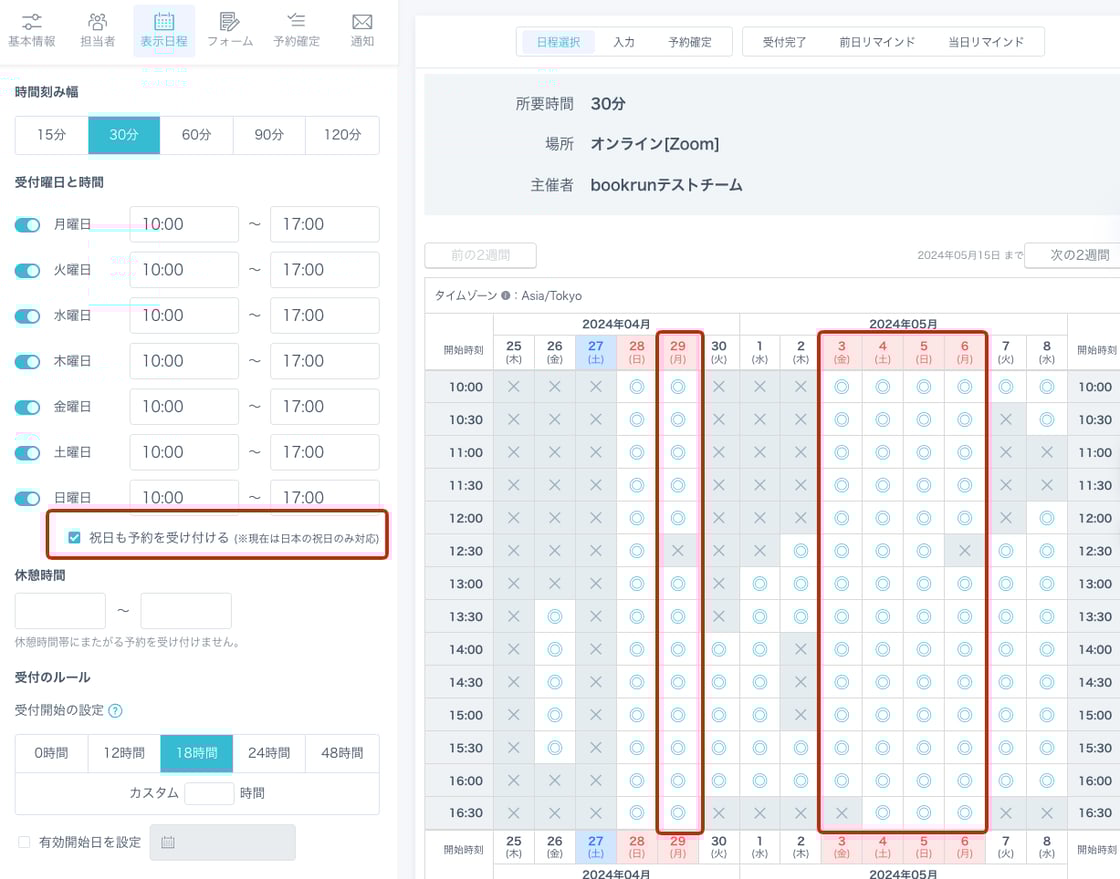Open the フォーム form icon
The width and height of the screenshot is (1120, 879).
[x=230, y=22]
